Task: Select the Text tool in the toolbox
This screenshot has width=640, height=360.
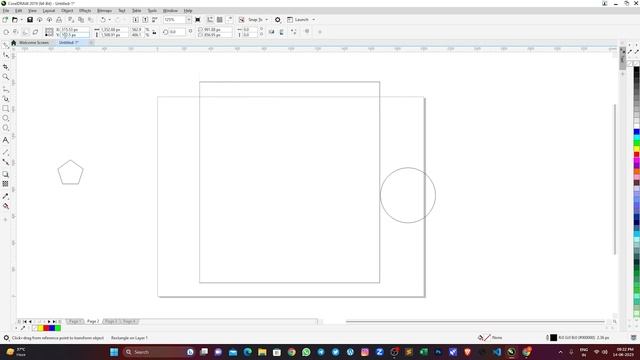Action: tap(5, 140)
